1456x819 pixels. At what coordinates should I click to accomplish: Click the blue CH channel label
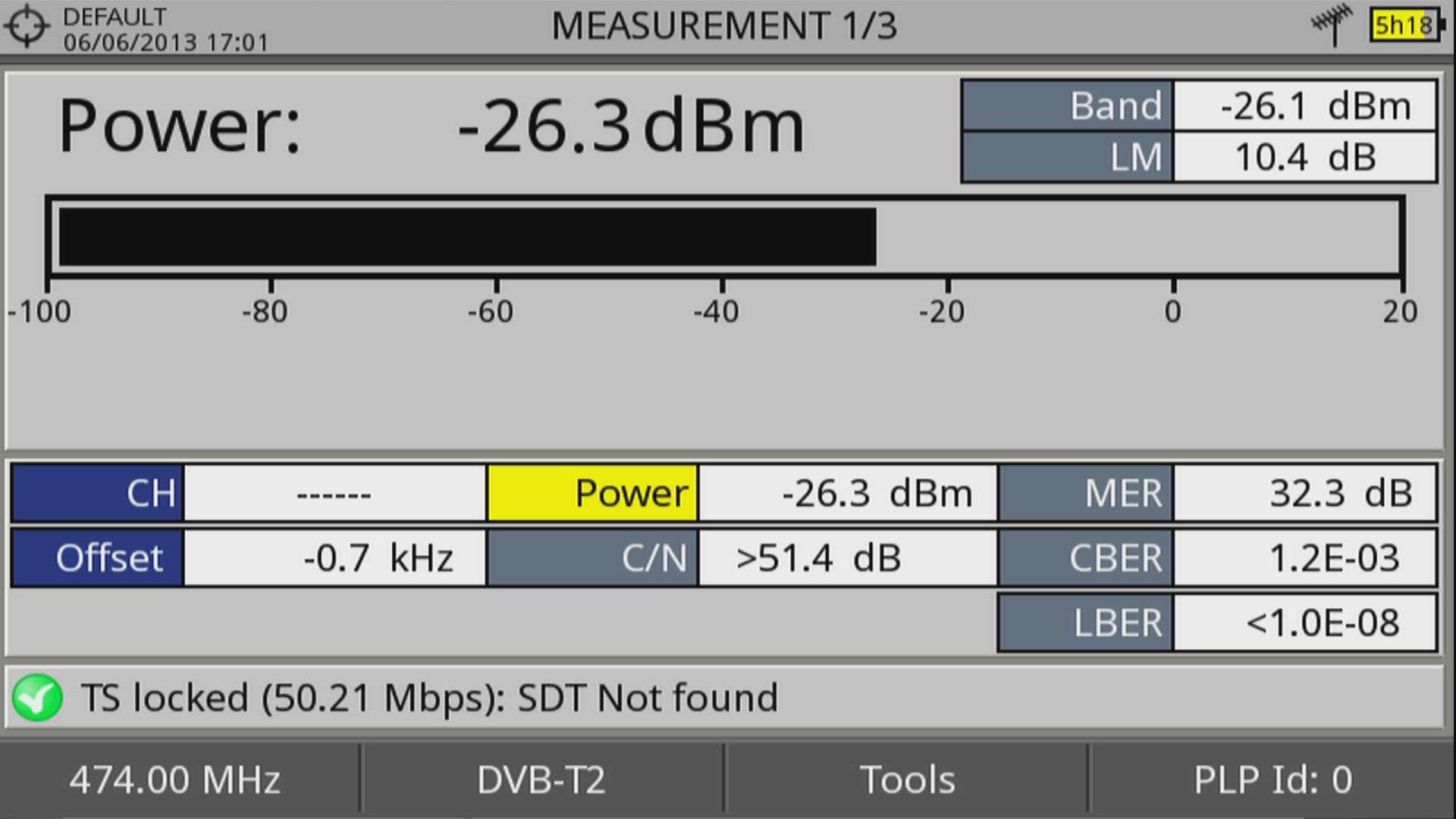(98, 494)
